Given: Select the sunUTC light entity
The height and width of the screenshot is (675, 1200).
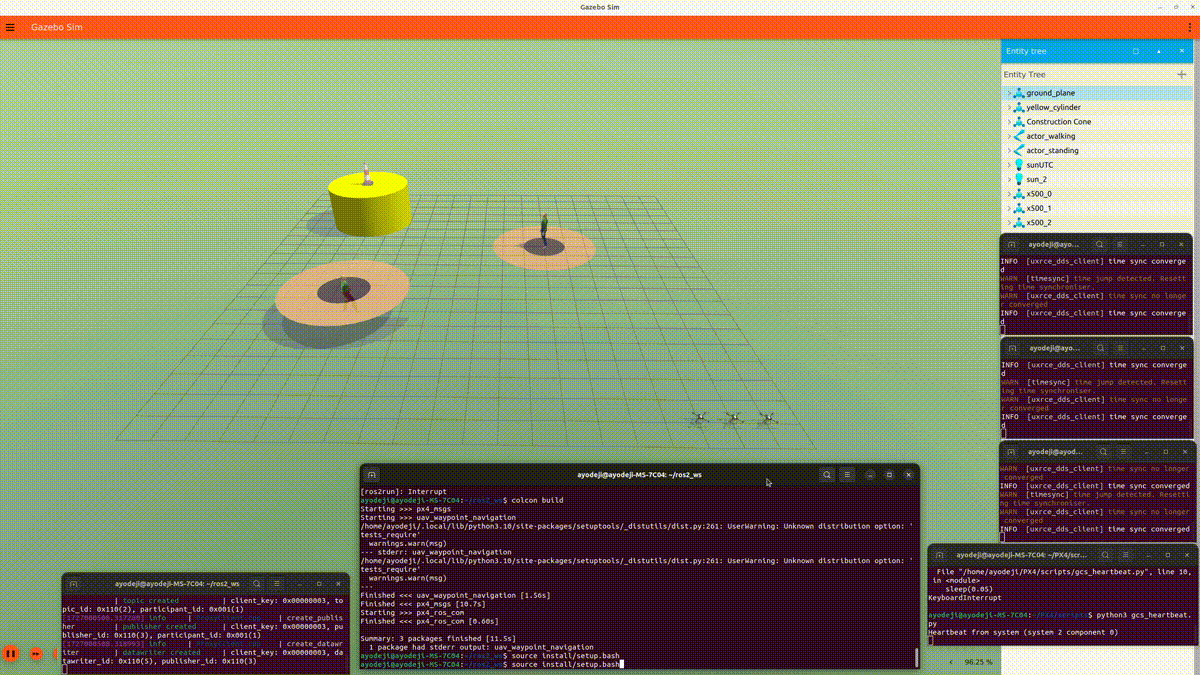Looking at the screenshot, I should [1039, 165].
